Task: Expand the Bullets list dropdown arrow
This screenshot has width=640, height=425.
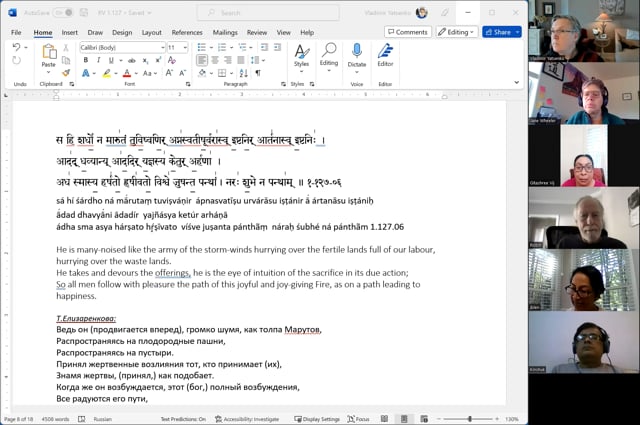Action: click(x=211, y=47)
